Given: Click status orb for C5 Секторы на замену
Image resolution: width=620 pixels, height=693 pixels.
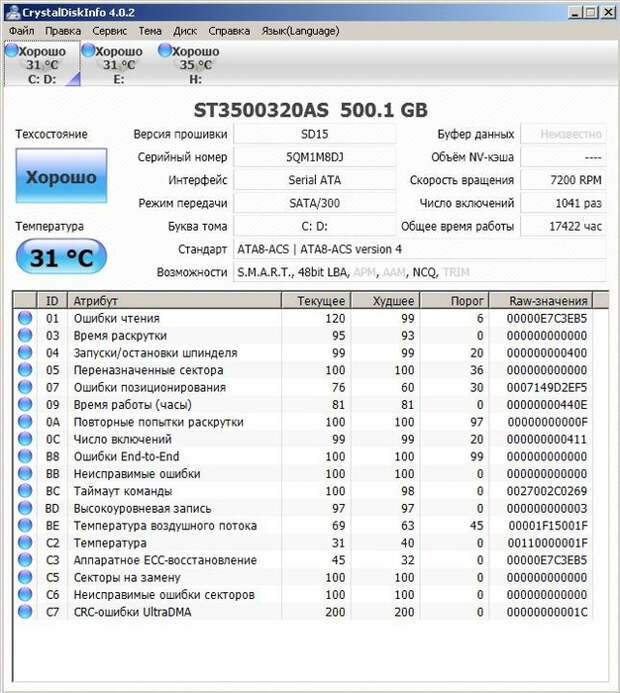Looking at the screenshot, I should point(25,577).
